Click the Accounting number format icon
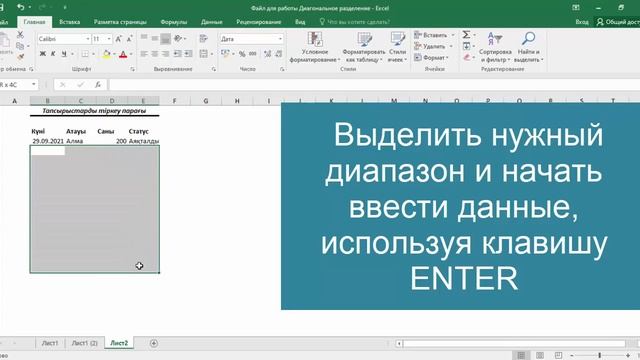This screenshot has width=640, height=360. coord(225,54)
